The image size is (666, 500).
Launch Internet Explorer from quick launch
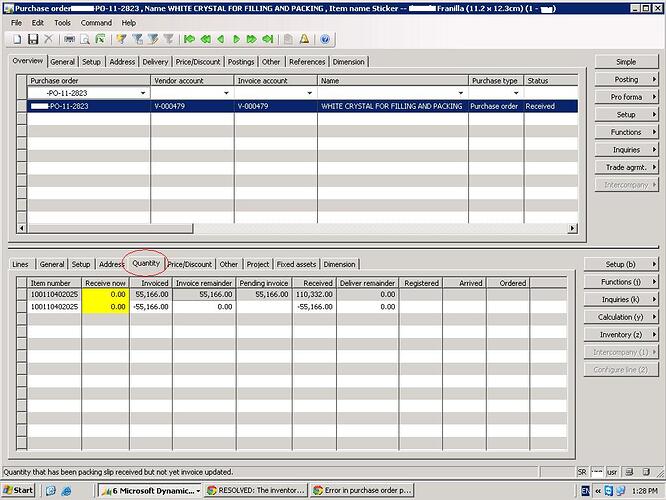click(66, 491)
